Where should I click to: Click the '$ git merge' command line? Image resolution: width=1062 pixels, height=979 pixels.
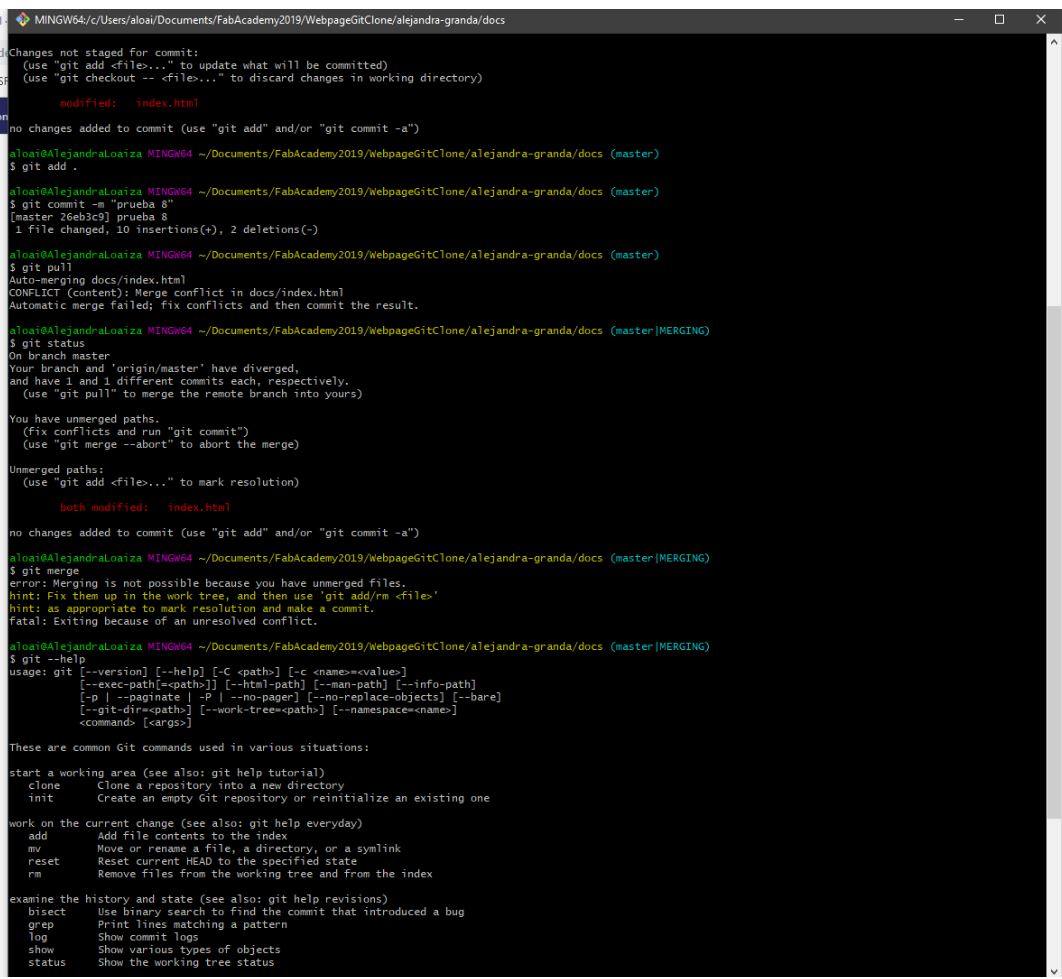pos(44,571)
